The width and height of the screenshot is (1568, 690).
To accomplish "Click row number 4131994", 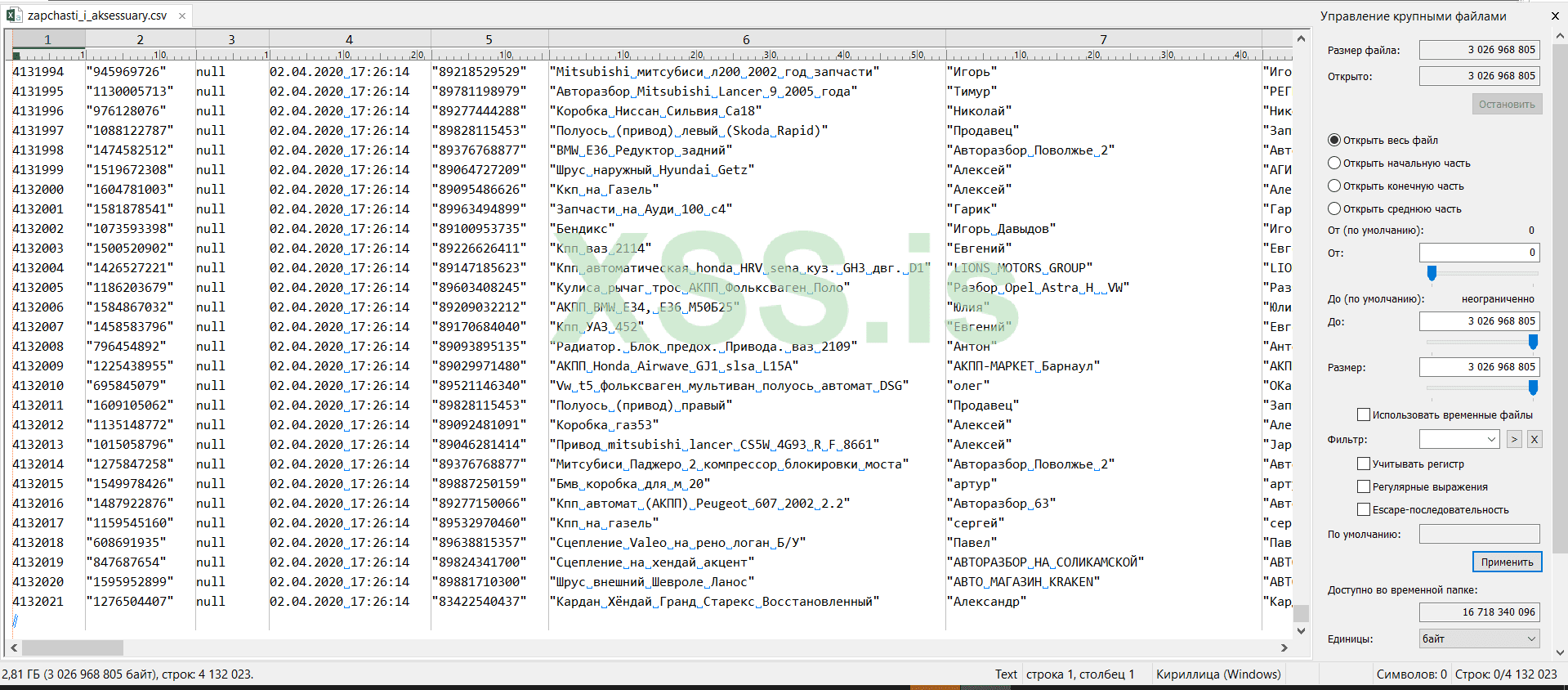I will 38,72.
